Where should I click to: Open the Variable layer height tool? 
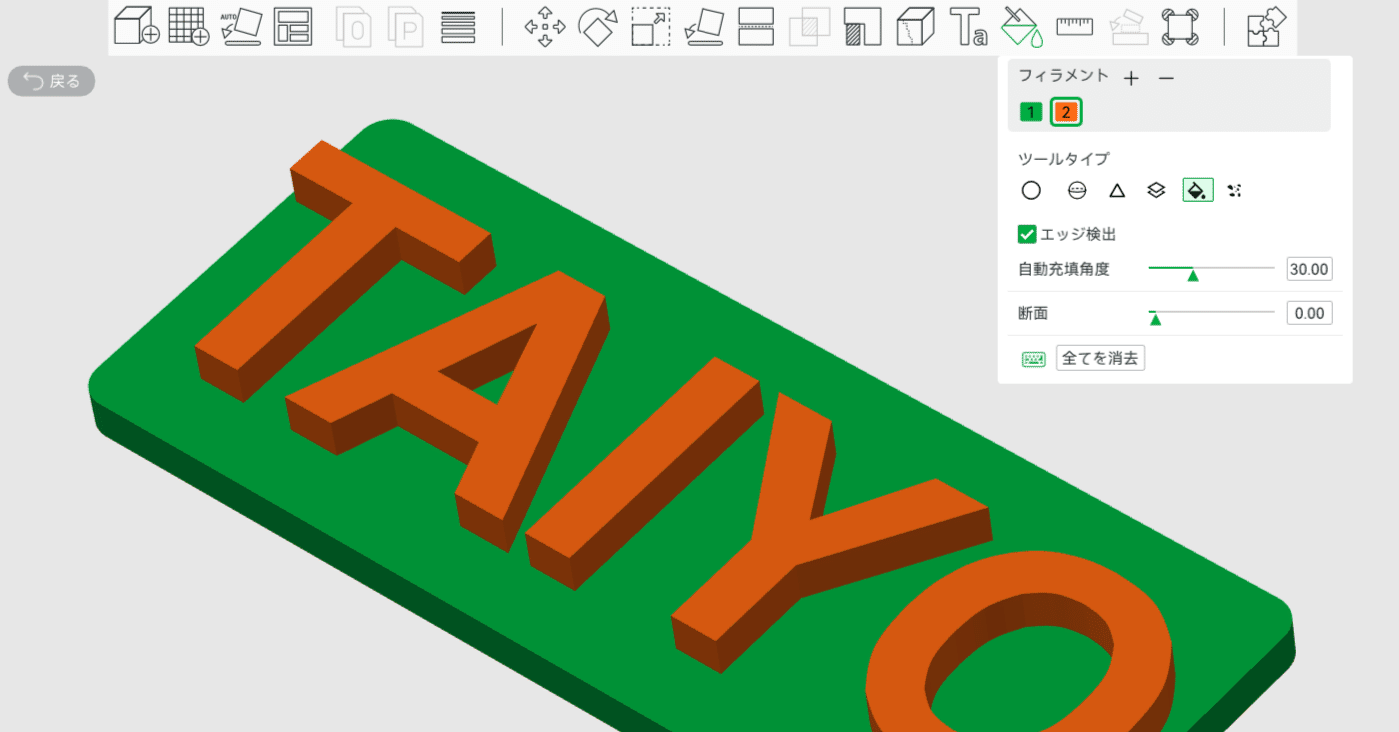coord(458,27)
